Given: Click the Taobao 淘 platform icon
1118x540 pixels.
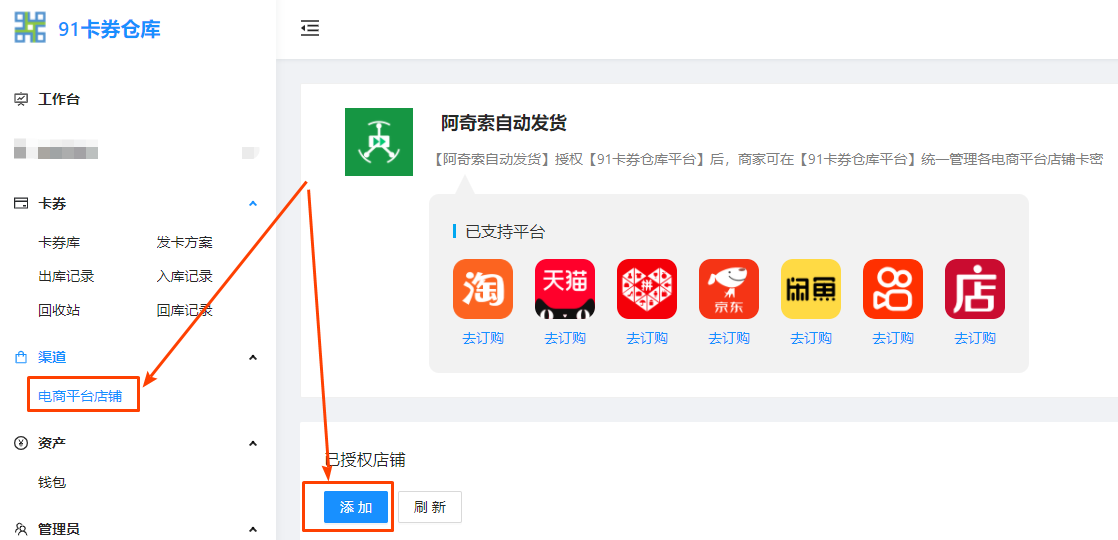Looking at the screenshot, I should point(483,289).
